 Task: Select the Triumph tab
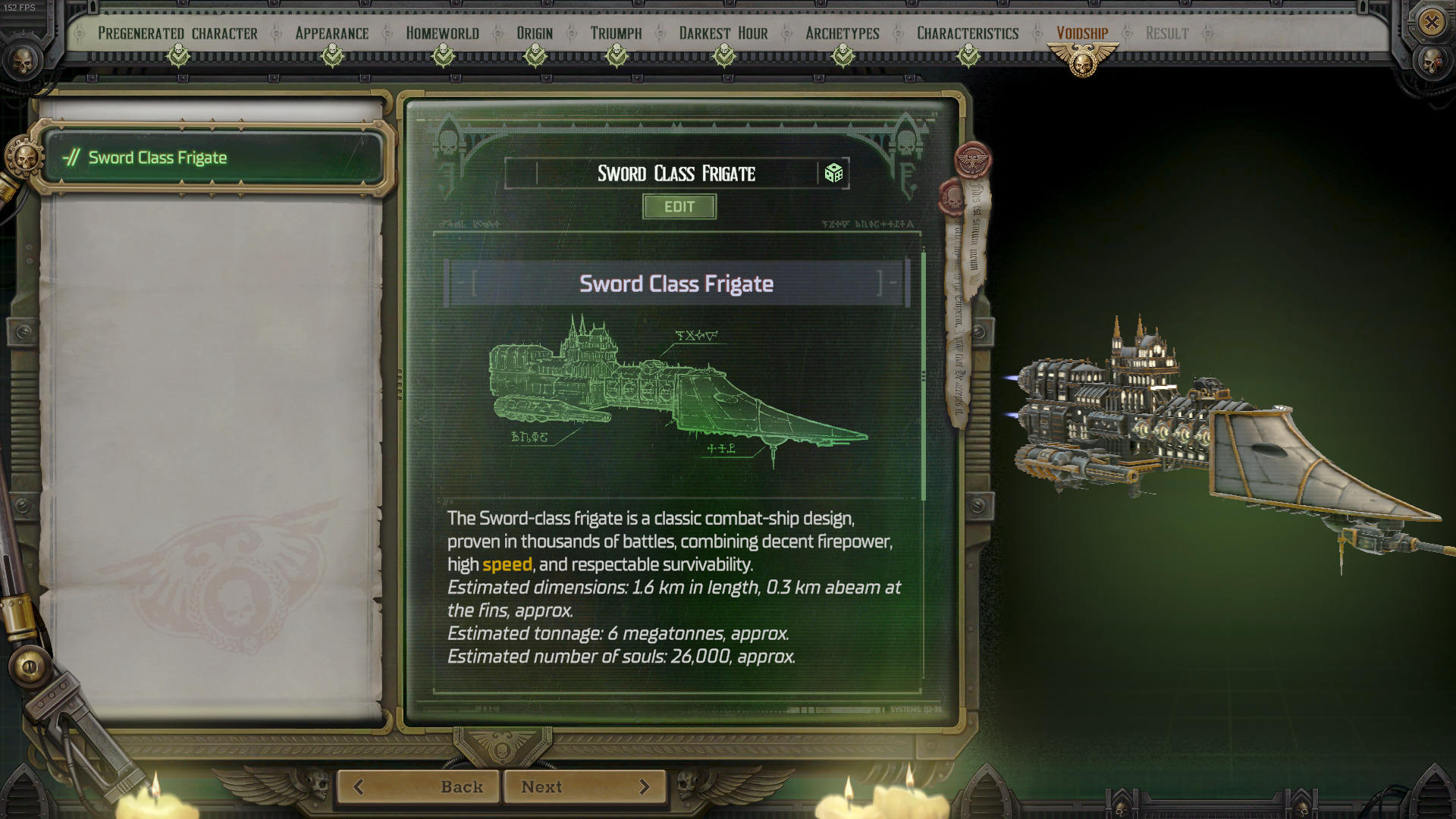(616, 33)
